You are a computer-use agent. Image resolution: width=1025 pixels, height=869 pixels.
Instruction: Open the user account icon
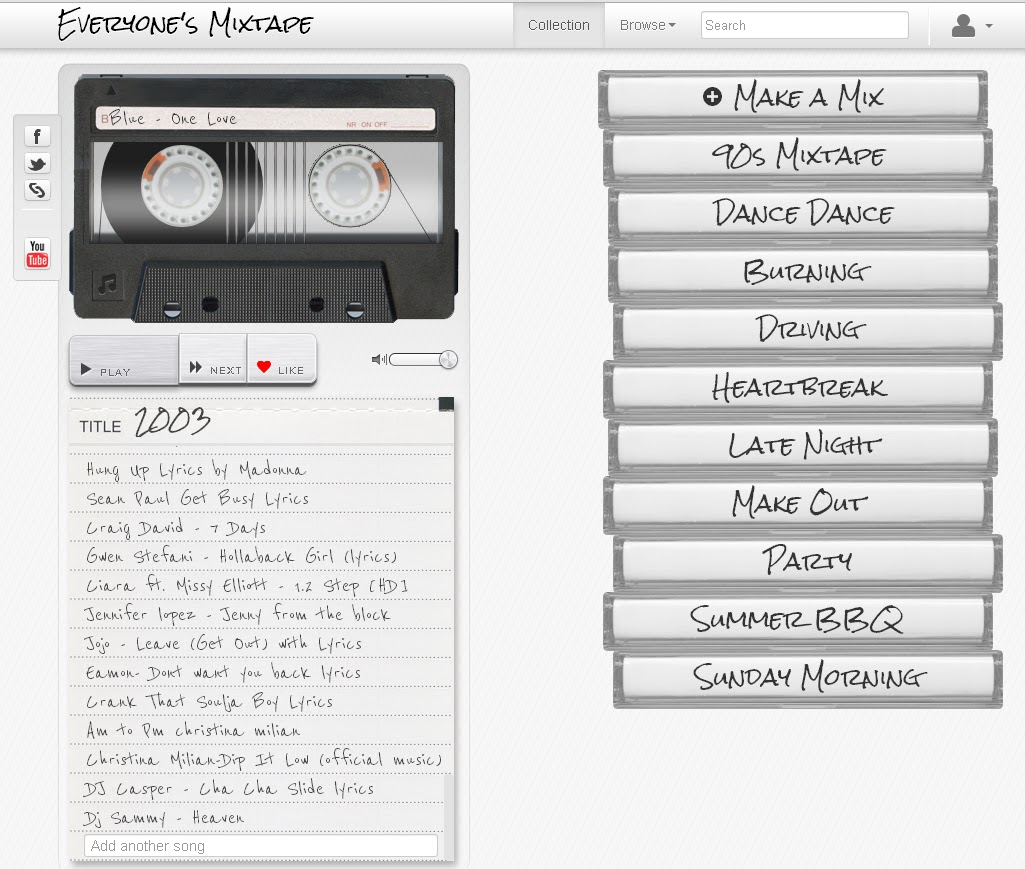(x=963, y=25)
